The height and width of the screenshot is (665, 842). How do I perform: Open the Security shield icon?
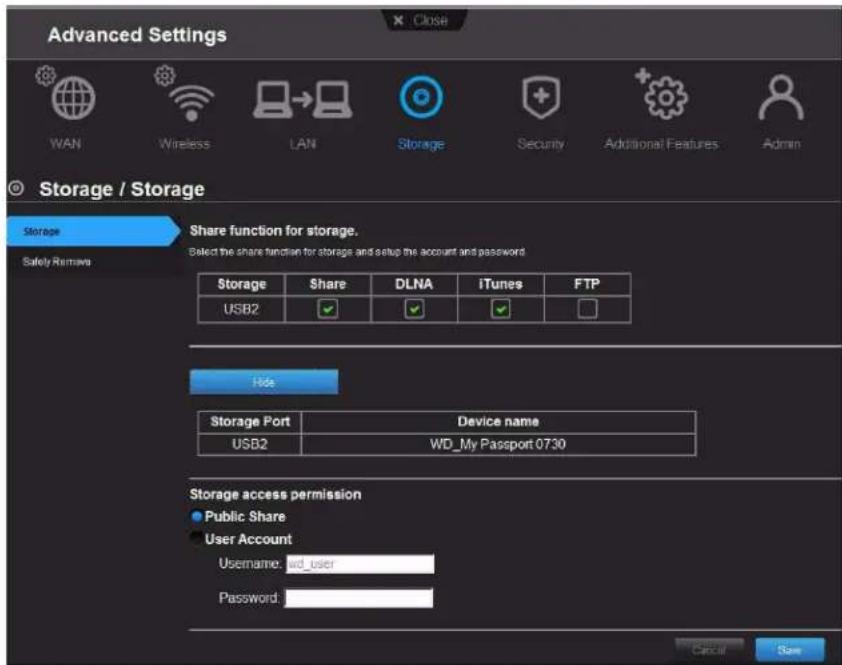(x=541, y=97)
